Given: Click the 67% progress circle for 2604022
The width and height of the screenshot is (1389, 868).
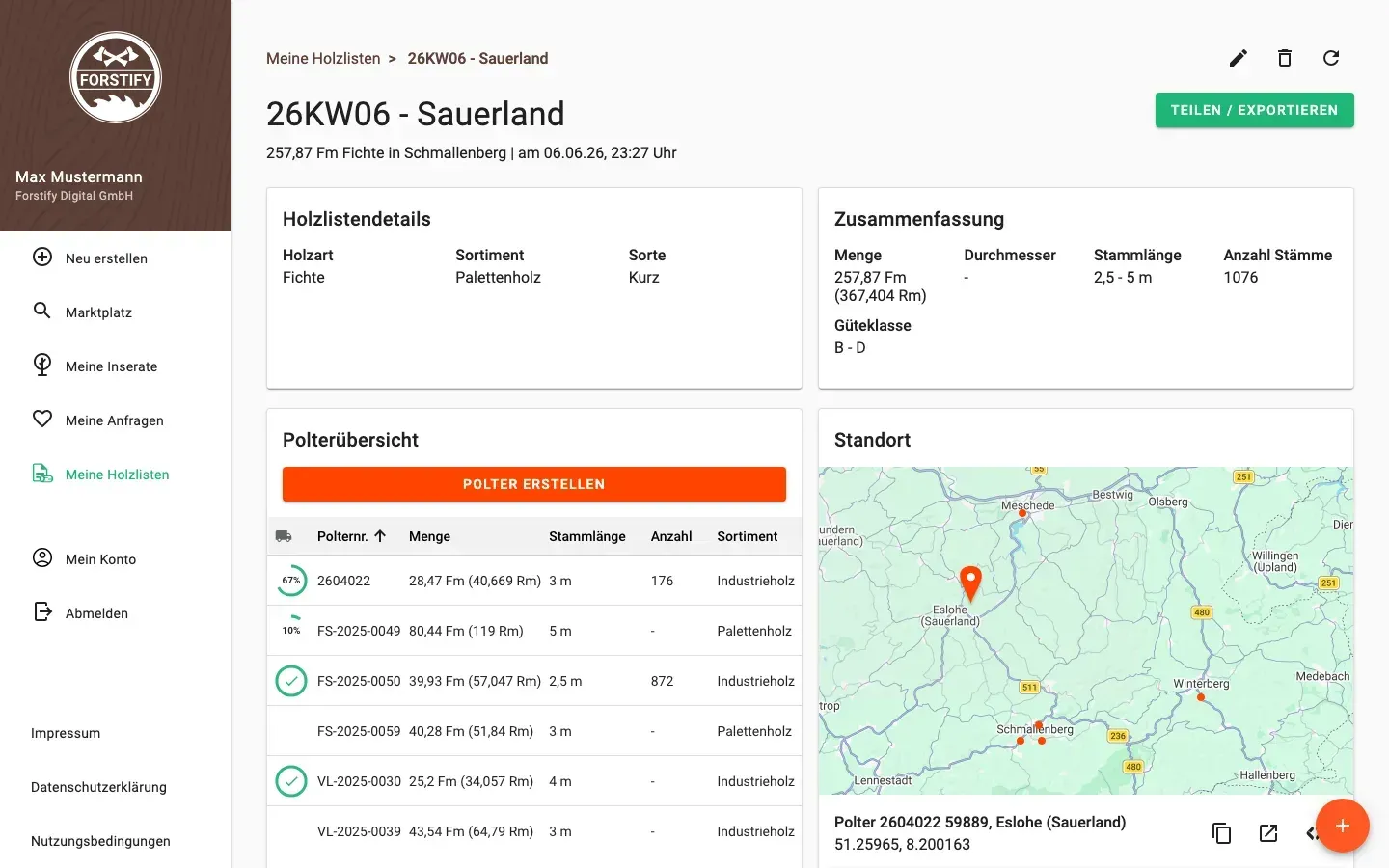Looking at the screenshot, I should point(291,581).
